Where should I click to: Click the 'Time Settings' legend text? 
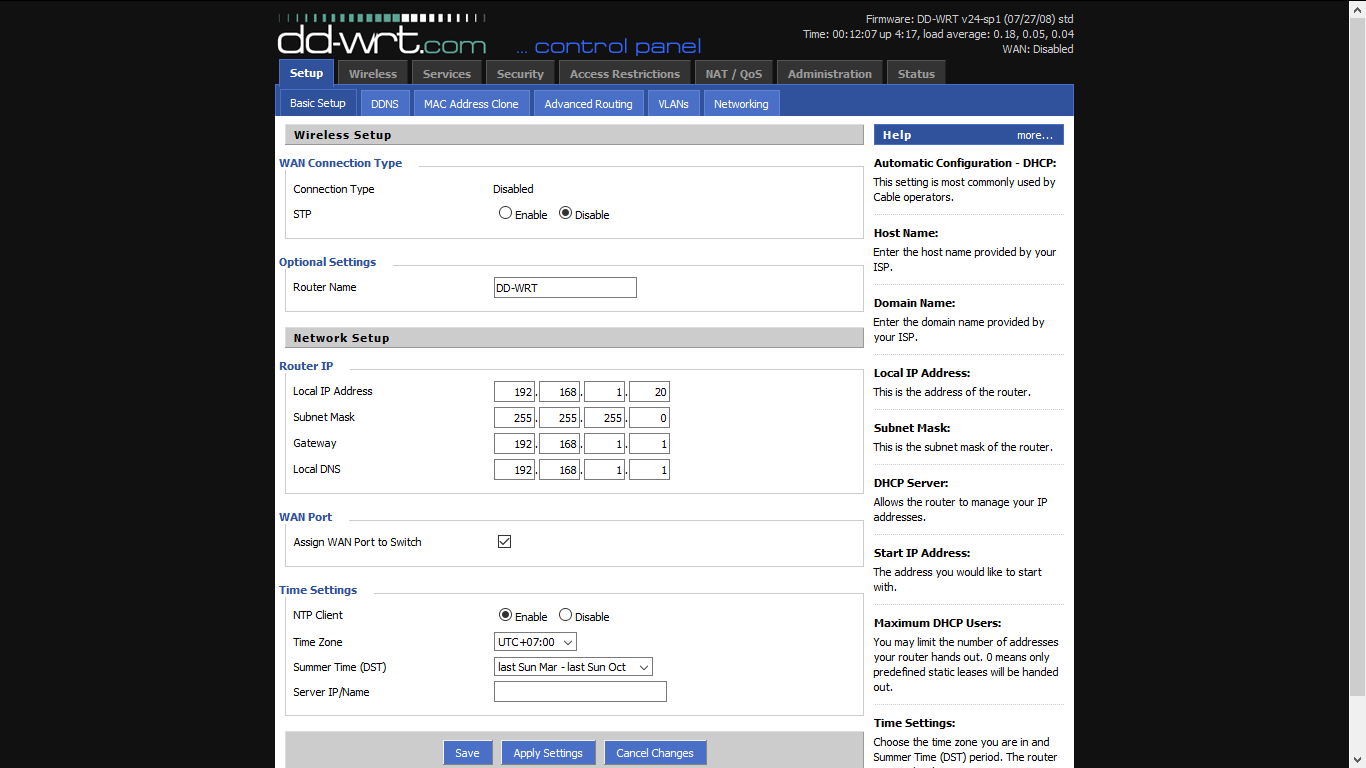(x=318, y=590)
